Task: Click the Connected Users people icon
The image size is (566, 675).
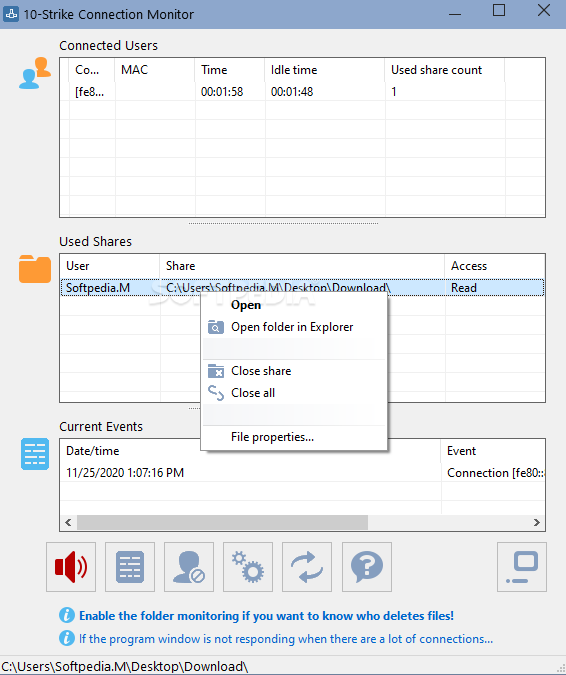Action: point(35,73)
